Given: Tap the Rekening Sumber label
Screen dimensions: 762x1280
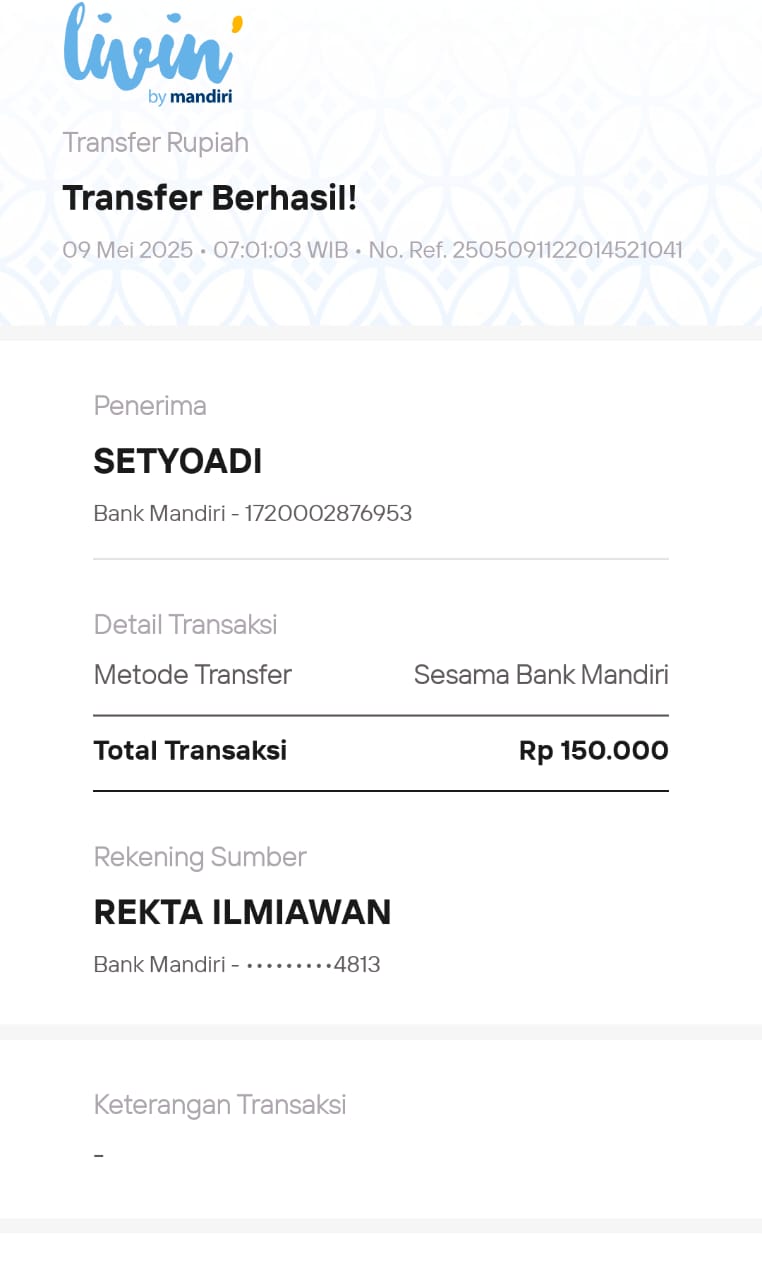Looking at the screenshot, I should pyautogui.click(x=200, y=857).
